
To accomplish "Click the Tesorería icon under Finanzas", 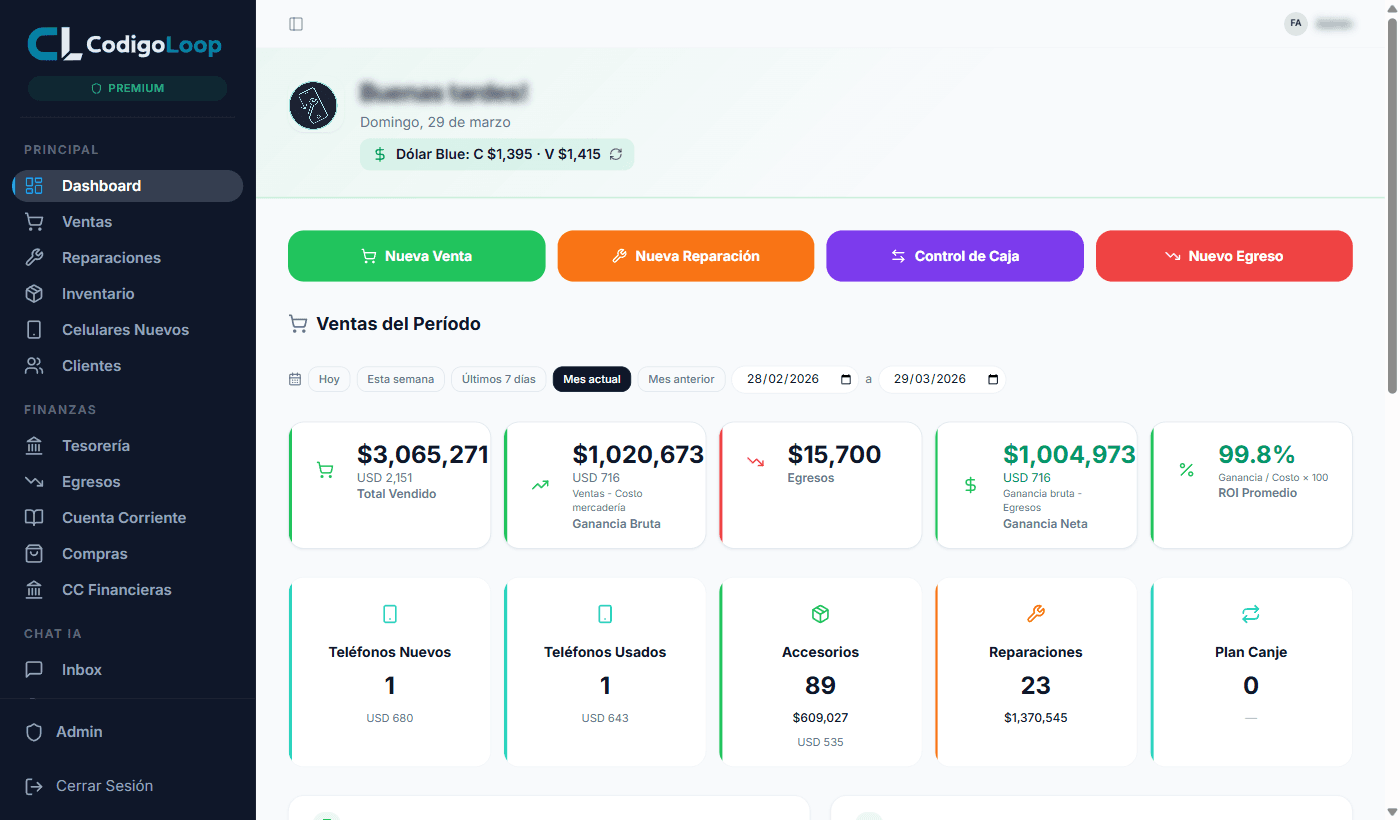I will point(34,445).
